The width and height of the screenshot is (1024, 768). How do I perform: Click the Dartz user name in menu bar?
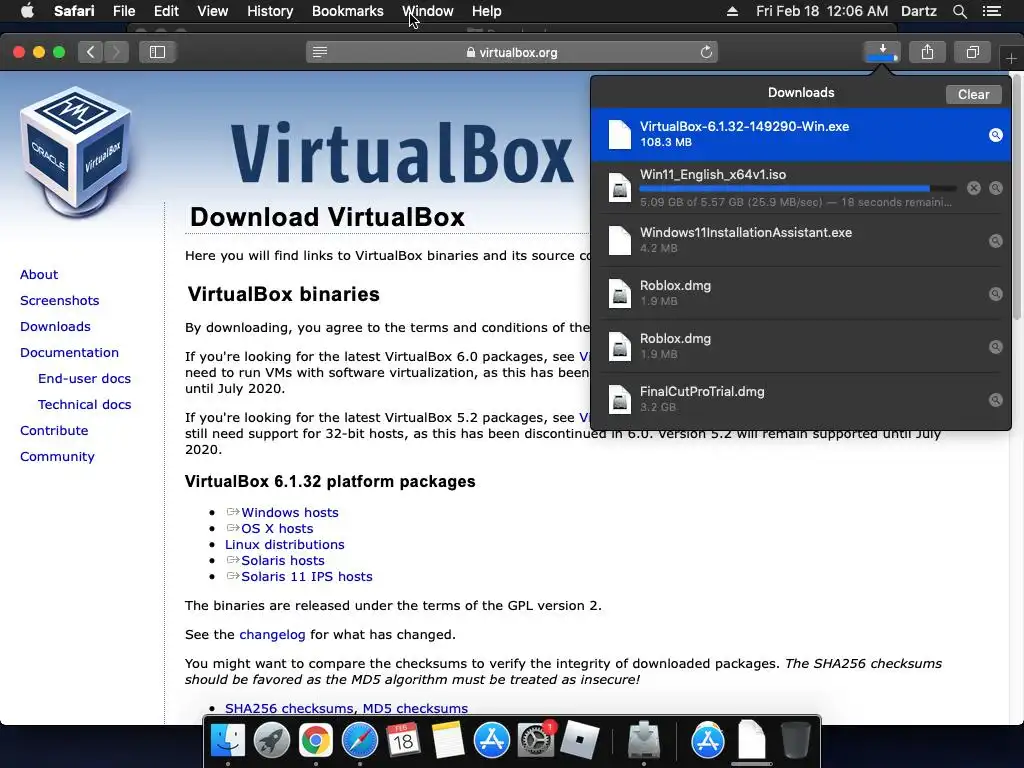coord(918,11)
